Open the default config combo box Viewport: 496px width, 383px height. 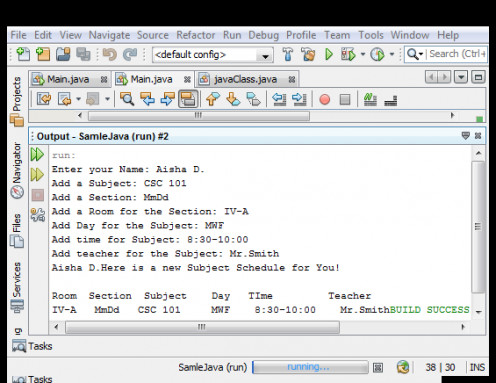[213, 55]
